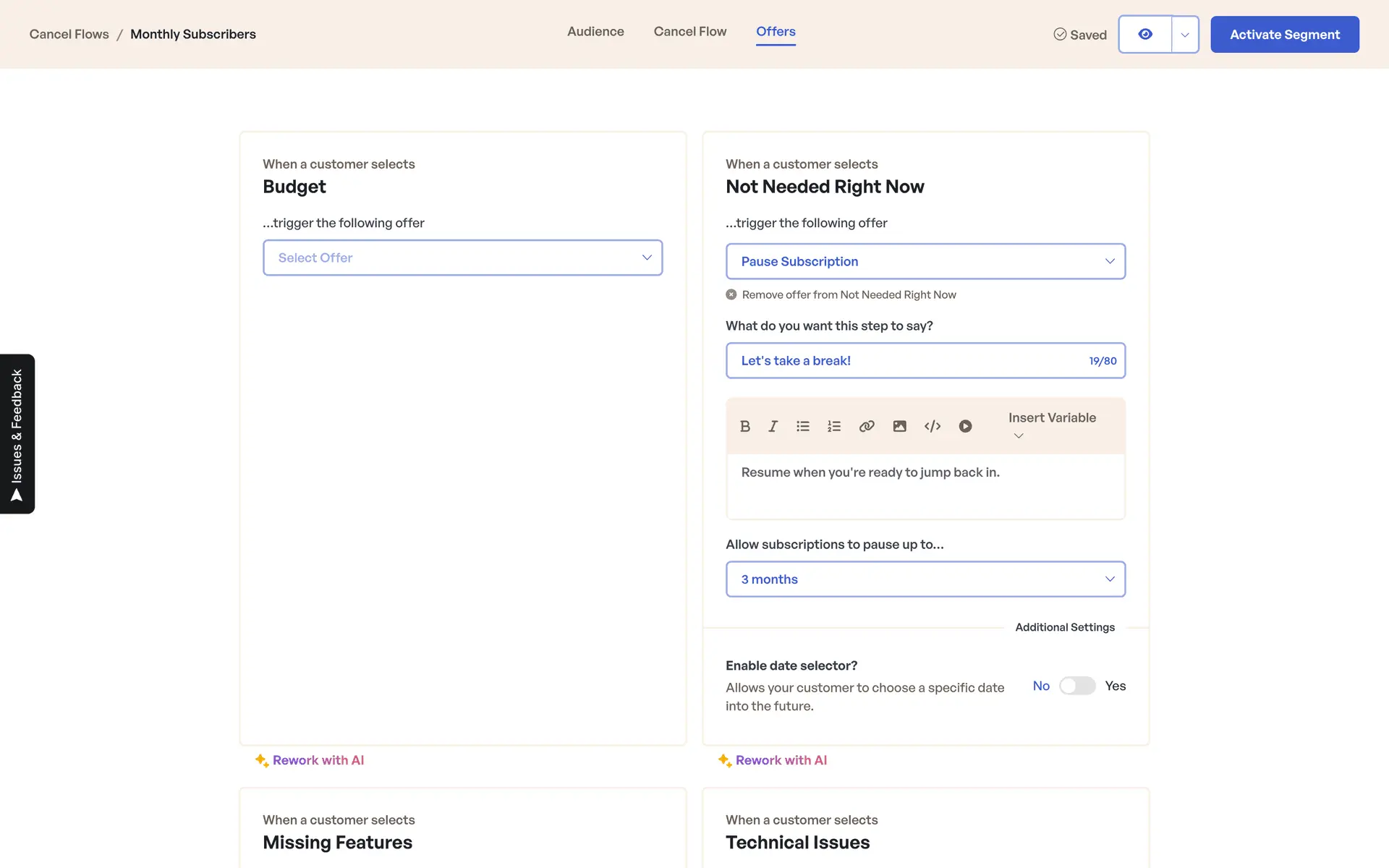This screenshot has width=1389, height=868.
Task: Click the code embed icon
Action: point(933,426)
